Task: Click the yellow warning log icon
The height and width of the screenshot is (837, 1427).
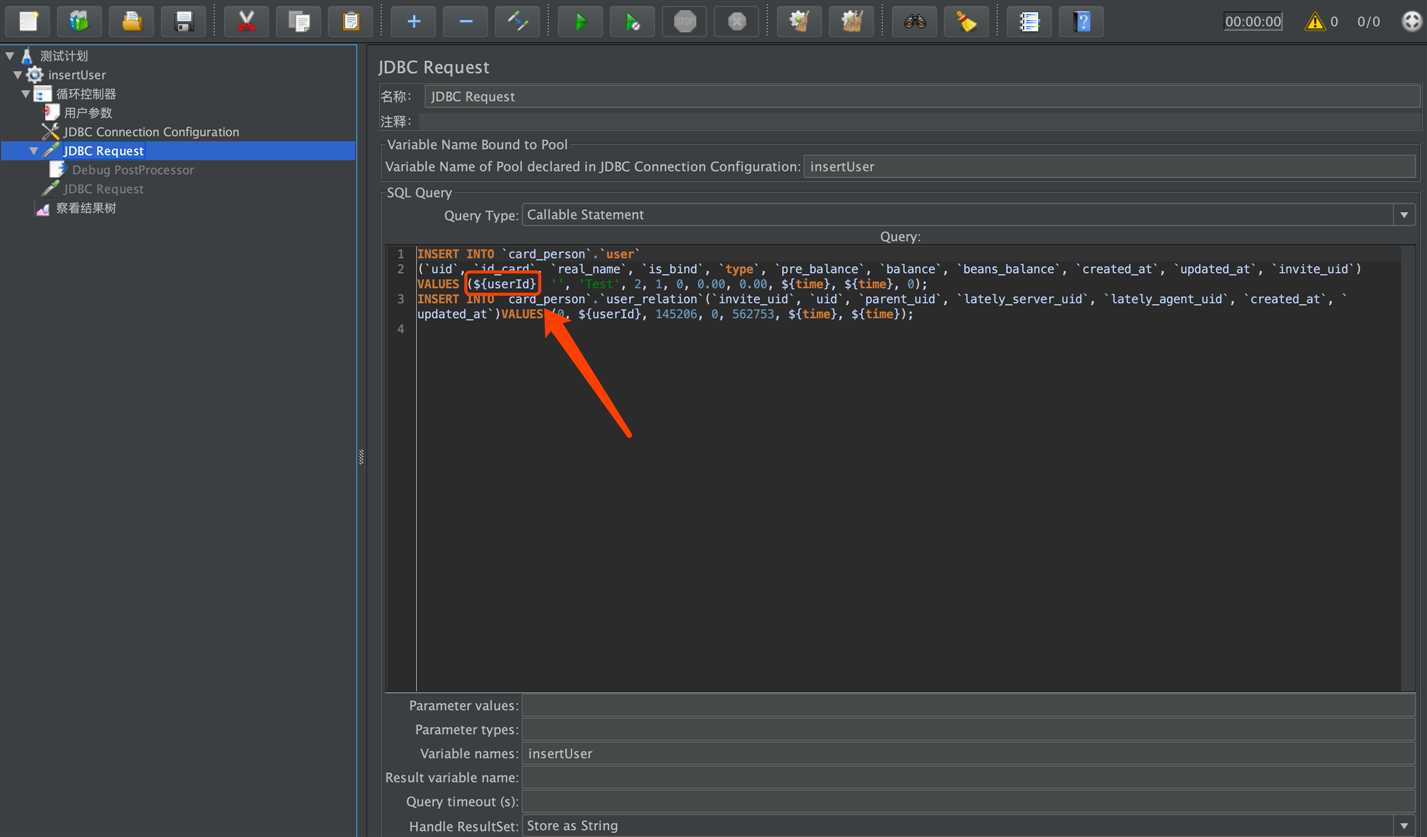Action: coord(1315,21)
